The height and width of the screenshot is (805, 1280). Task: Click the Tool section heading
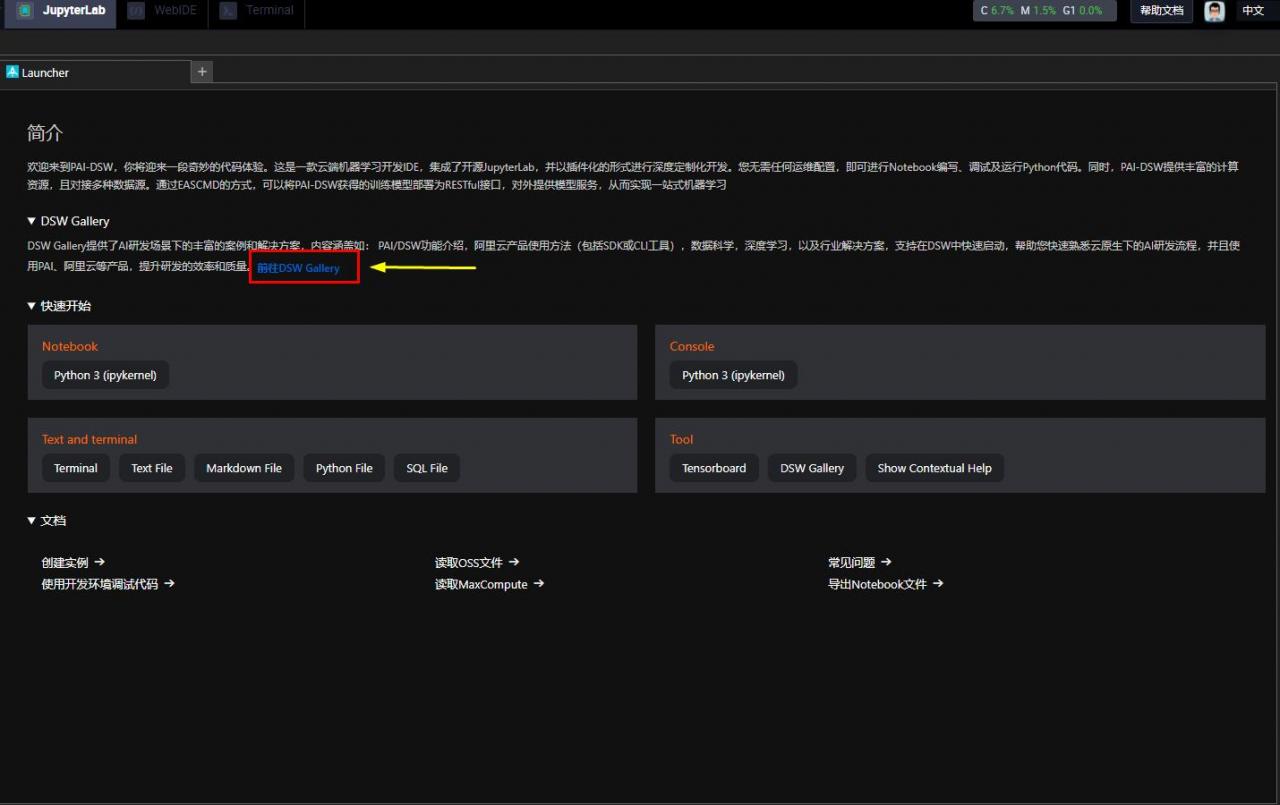click(681, 439)
